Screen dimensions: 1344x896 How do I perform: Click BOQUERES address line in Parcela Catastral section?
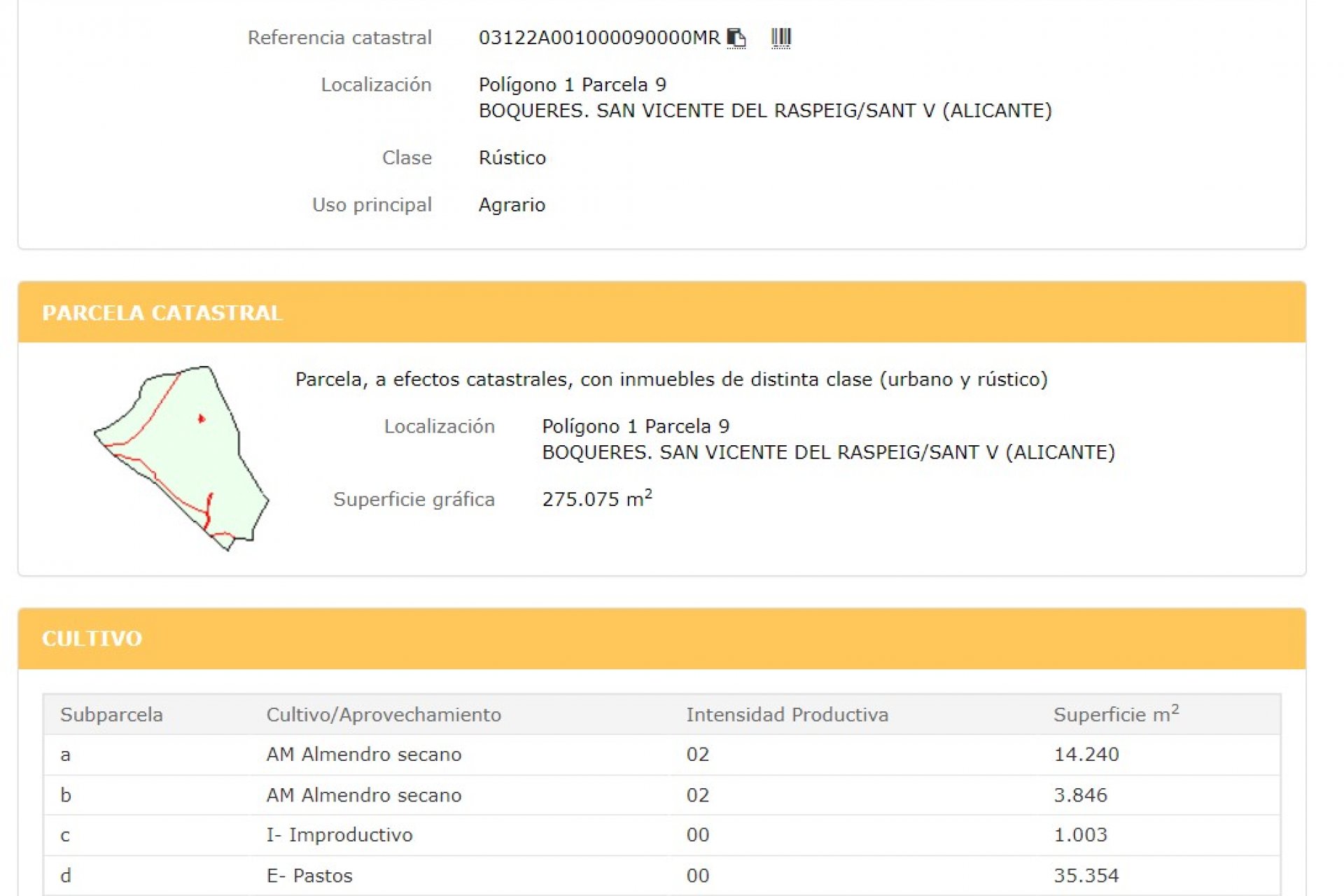pos(829,452)
